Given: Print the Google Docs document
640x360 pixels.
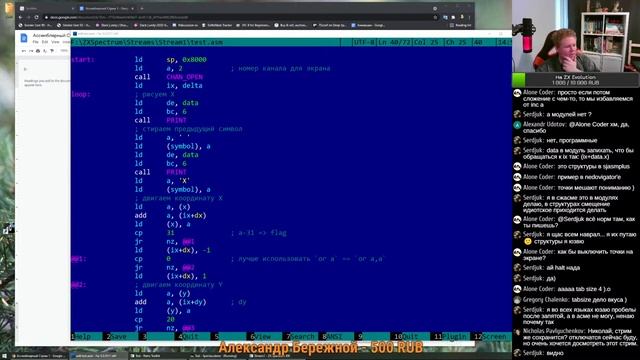Looking at the screenshot, I should pyautogui.click(x=38, y=51).
